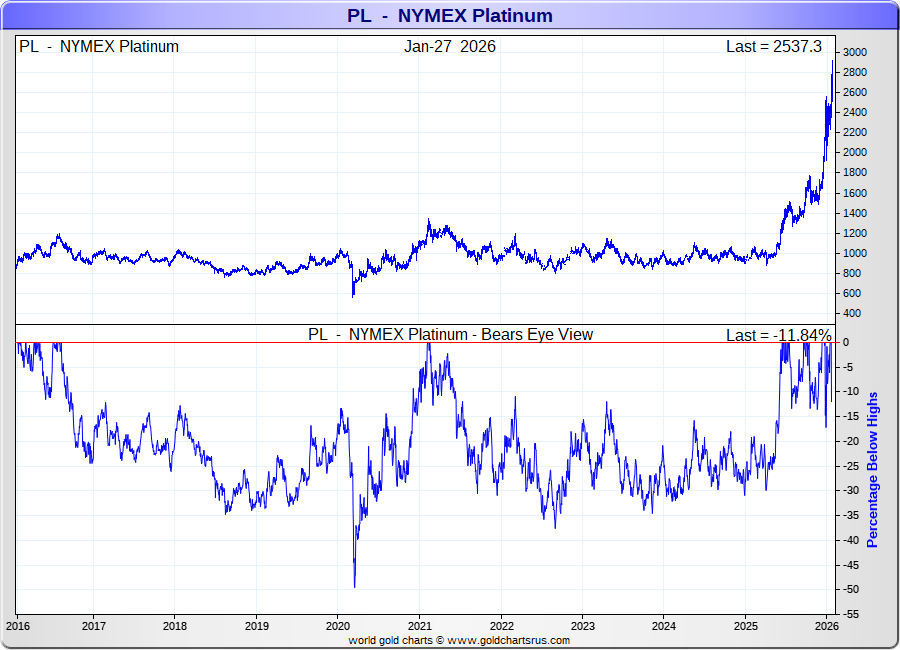Click the chart title 'PL - NYMEX Platinum' banner
Screen dimensions: 900x650
click(449, 16)
